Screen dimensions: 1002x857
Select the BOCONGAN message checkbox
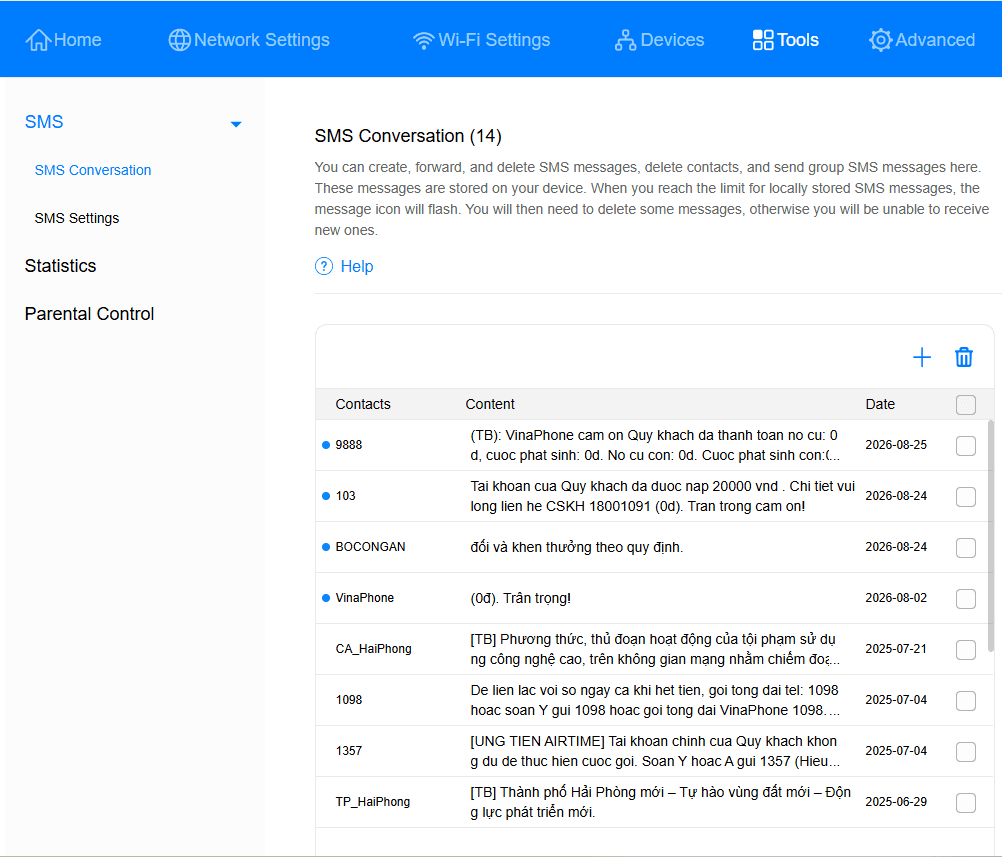pos(966,548)
